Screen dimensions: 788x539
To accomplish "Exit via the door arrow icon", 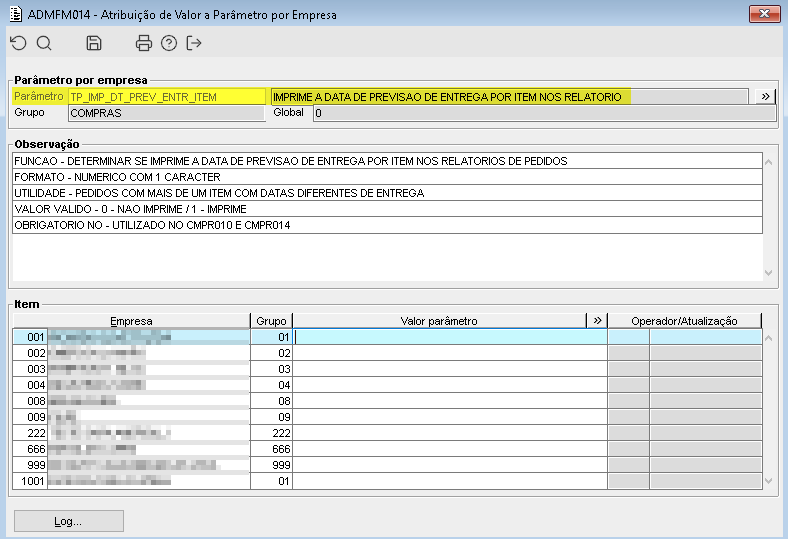I will pos(193,43).
